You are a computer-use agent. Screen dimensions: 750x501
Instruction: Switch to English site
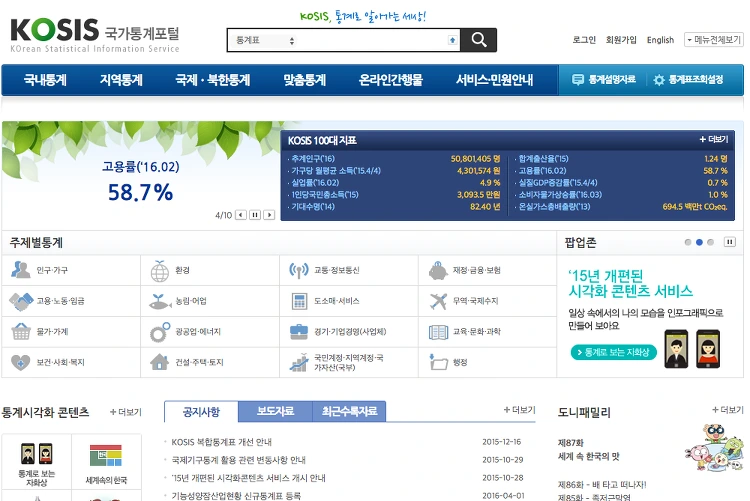pyautogui.click(x=660, y=40)
